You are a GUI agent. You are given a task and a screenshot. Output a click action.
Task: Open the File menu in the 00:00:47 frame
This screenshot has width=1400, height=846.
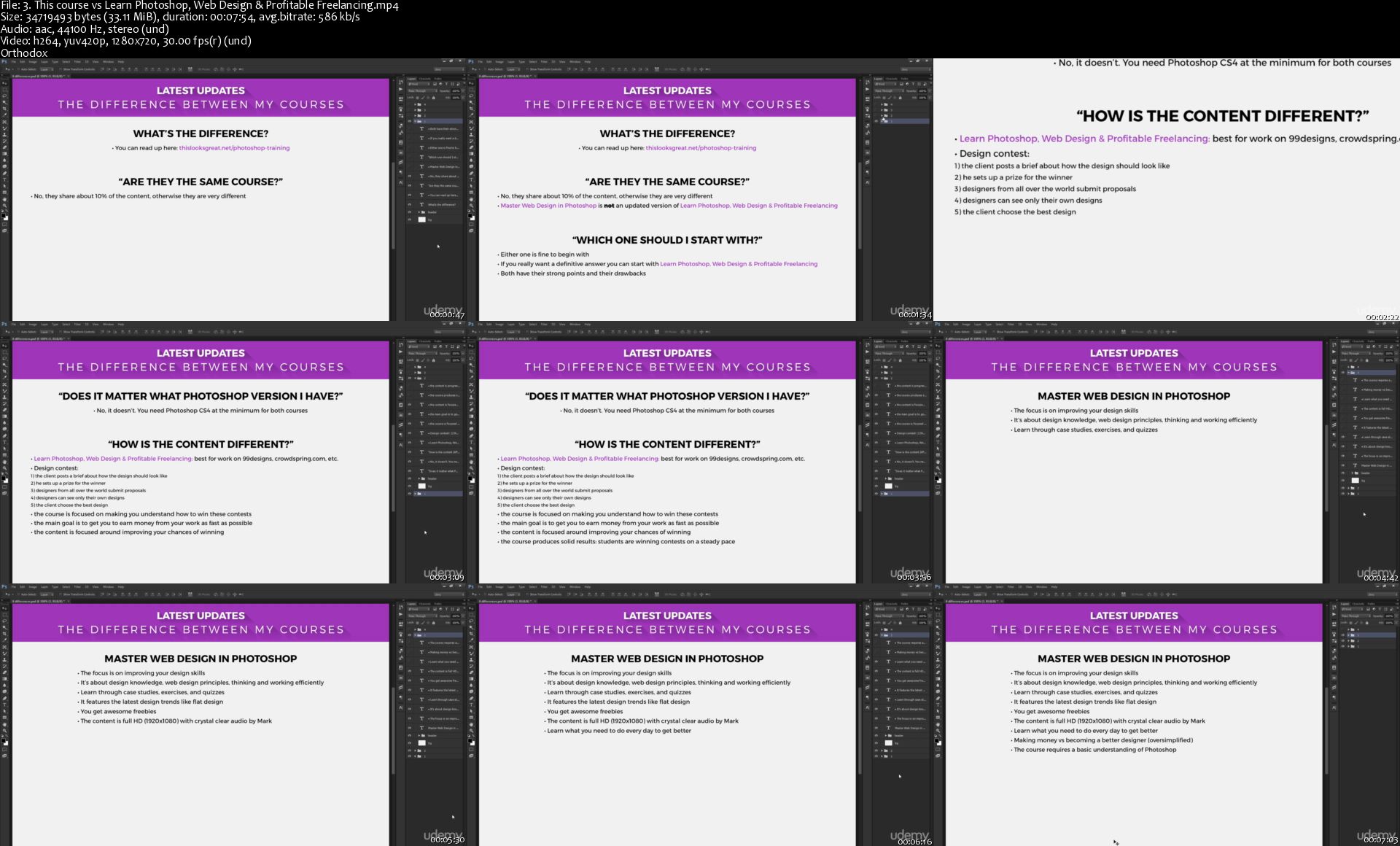pyautogui.click(x=13, y=62)
